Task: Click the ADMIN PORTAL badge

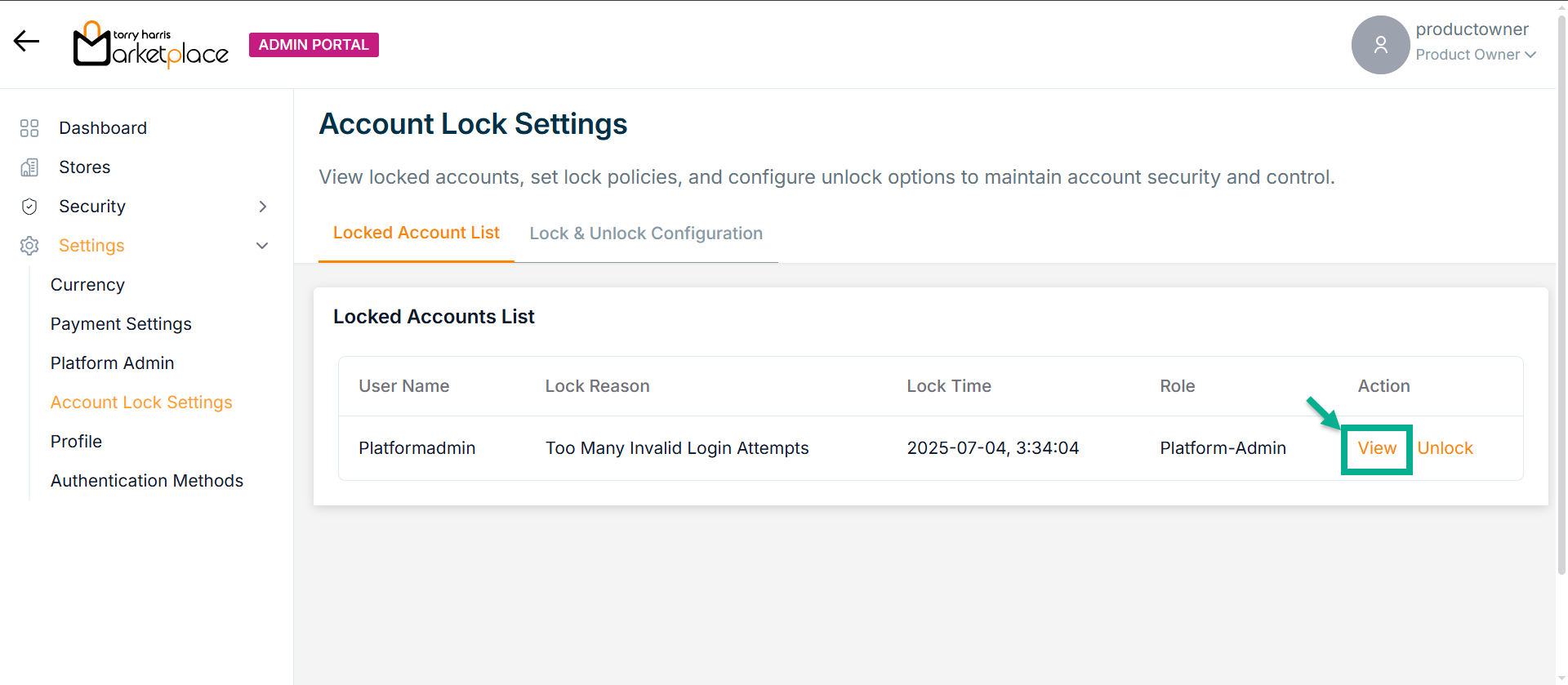Action: [x=314, y=45]
